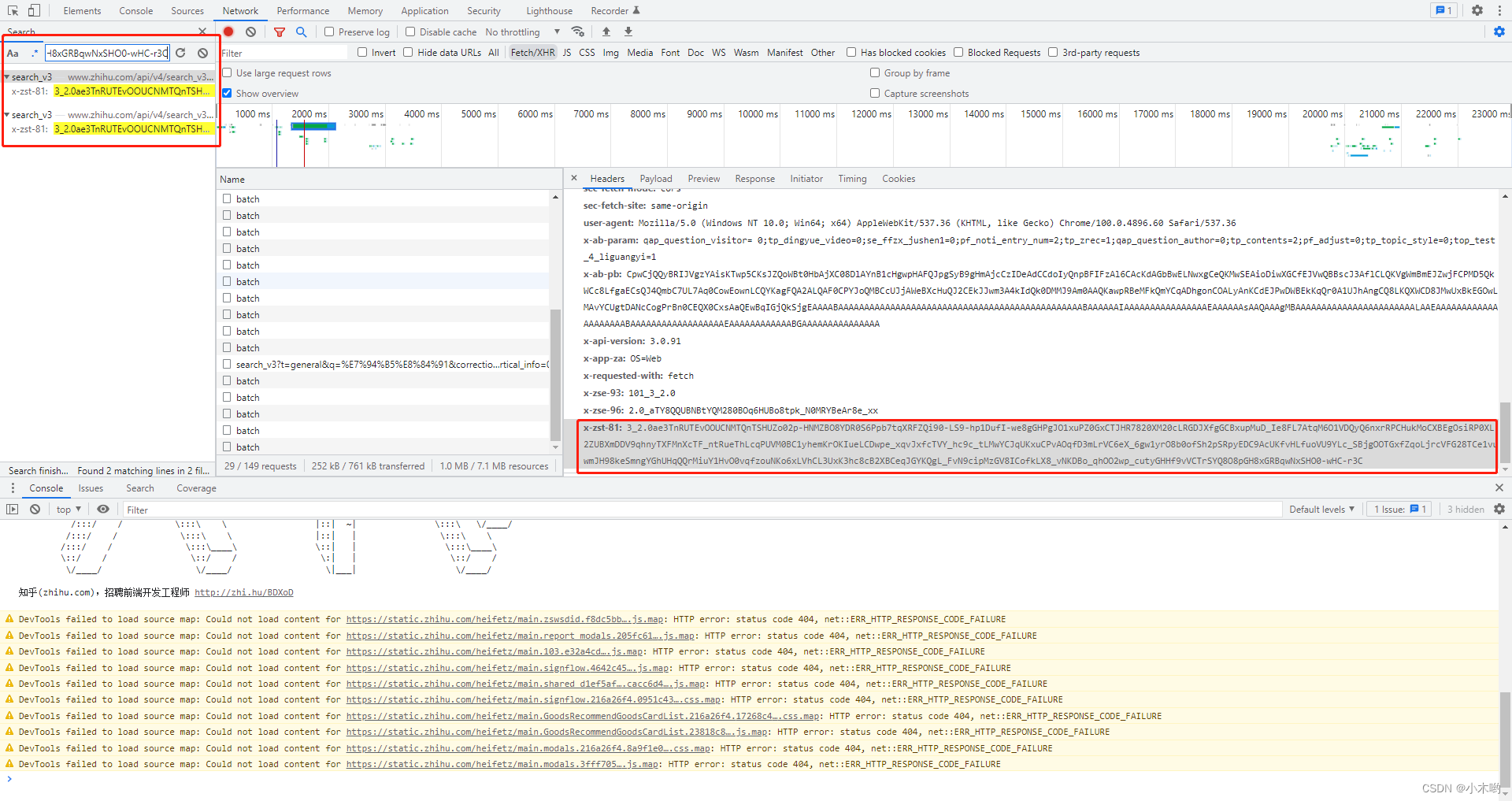This screenshot has height=801, width=1512.
Task: Close the Search side panel
Action: pyautogui.click(x=202, y=32)
